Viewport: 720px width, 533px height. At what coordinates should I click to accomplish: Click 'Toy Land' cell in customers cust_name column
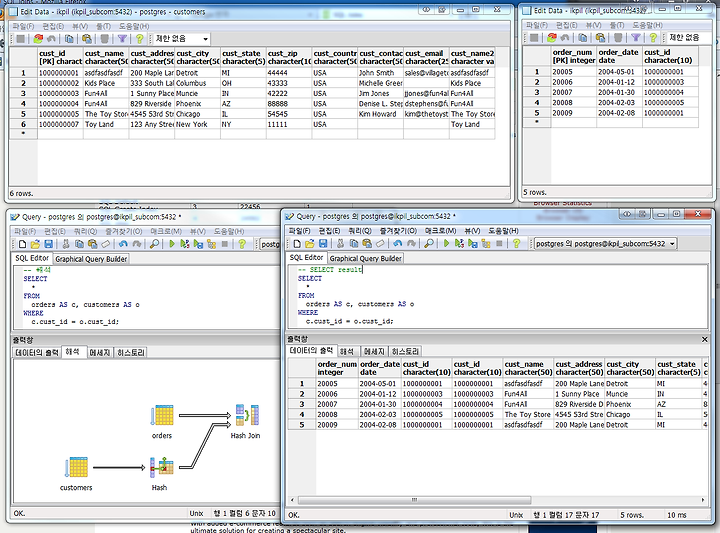(x=106, y=124)
